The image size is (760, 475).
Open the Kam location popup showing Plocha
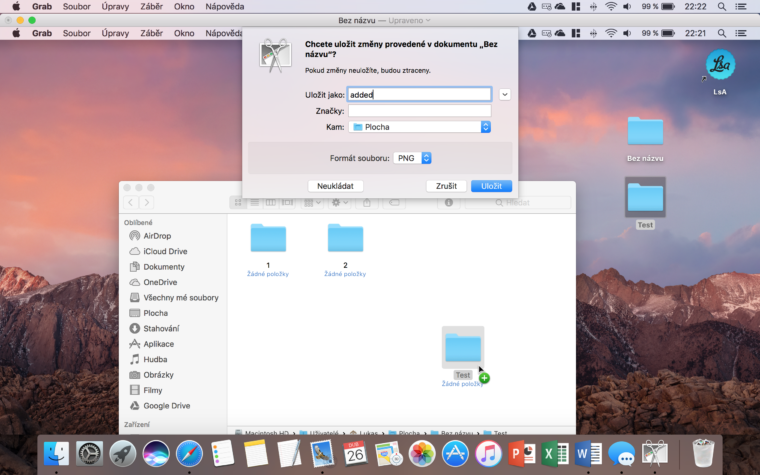[420, 127]
